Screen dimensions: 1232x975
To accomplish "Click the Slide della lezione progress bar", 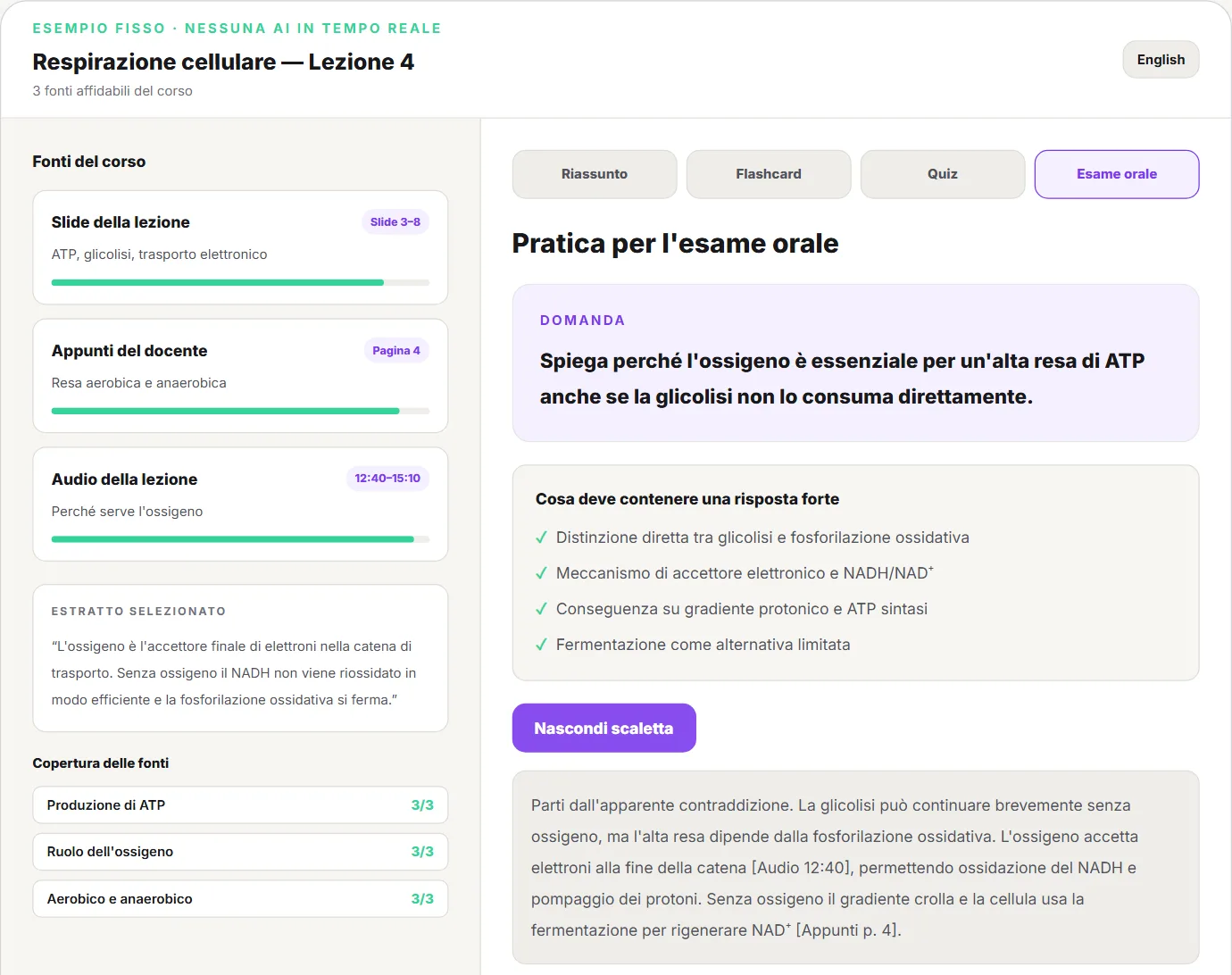I will click(240, 283).
